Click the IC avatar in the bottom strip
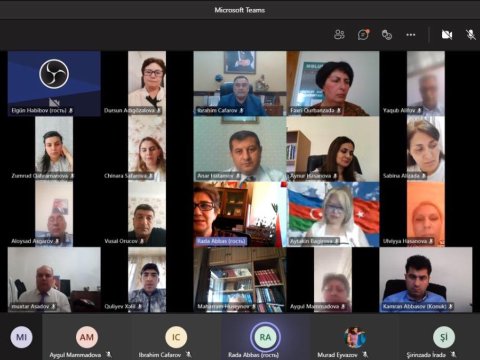Image resolution: width=480 pixels, height=360 pixels. pyautogui.click(x=176, y=337)
